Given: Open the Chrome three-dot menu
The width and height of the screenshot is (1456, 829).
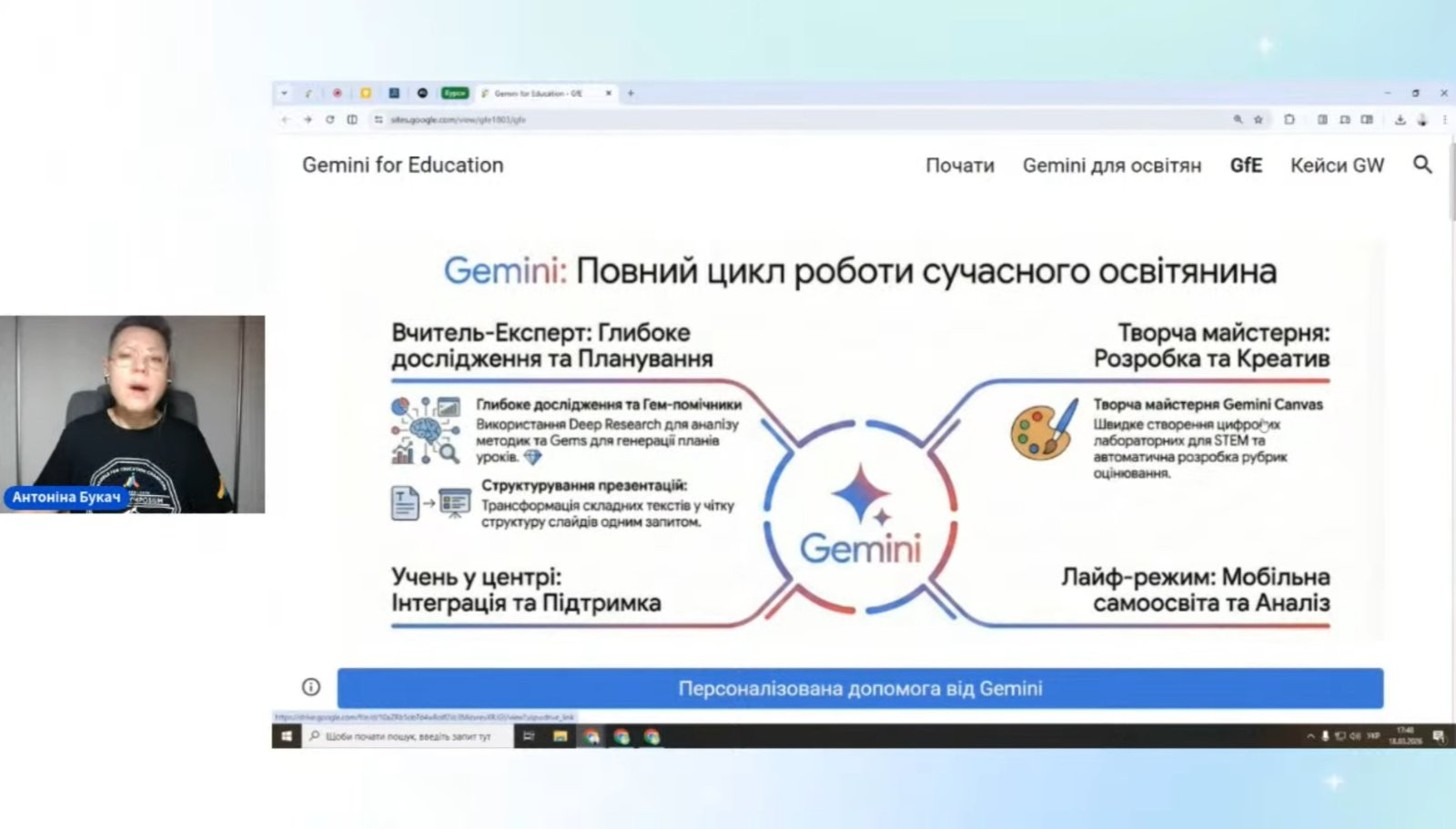Looking at the screenshot, I should (x=1444, y=119).
